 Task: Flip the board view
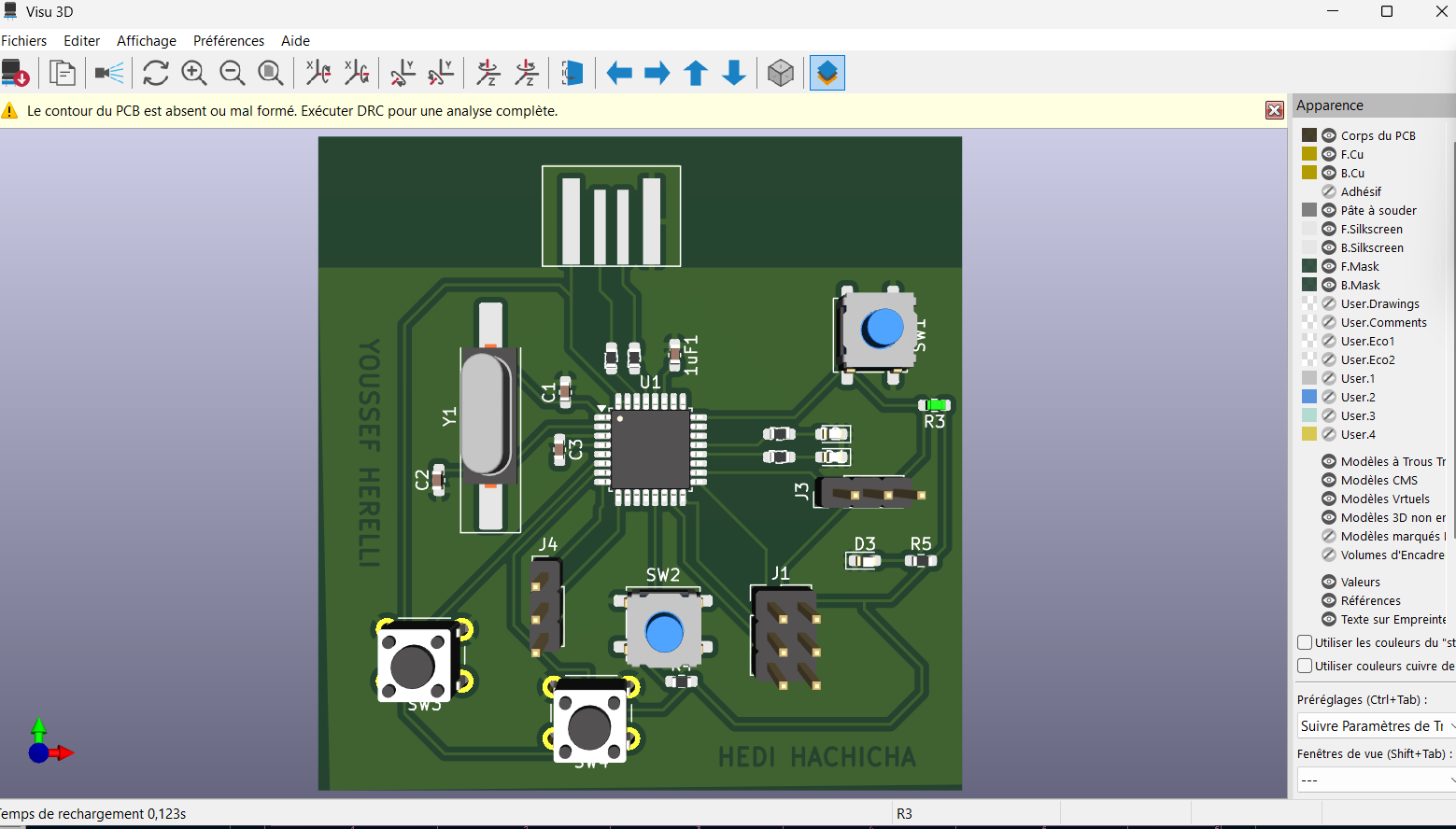[x=572, y=73]
